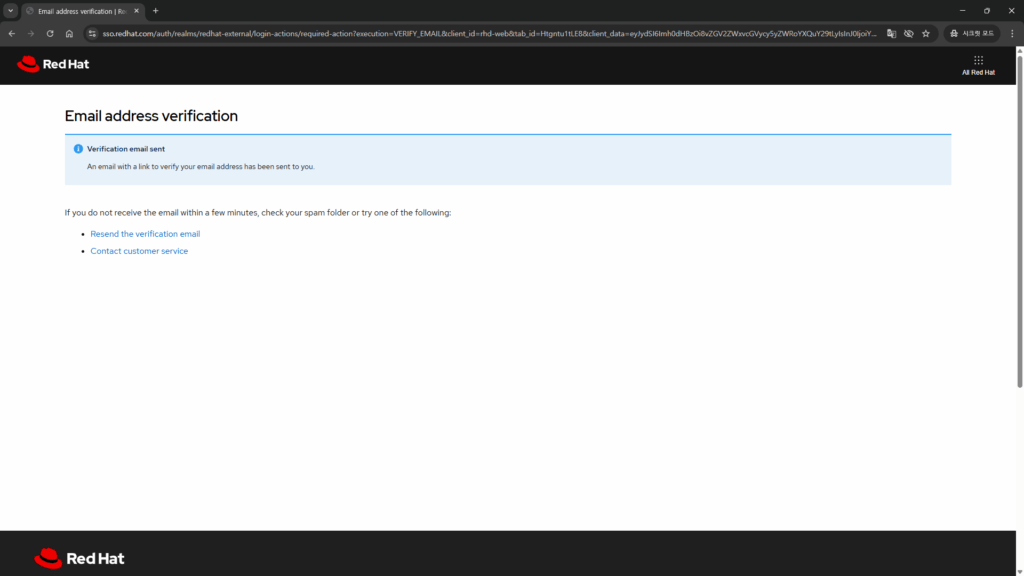Click the home button in toolbar
Screen dimensions: 1024x576
click(x=69, y=33)
